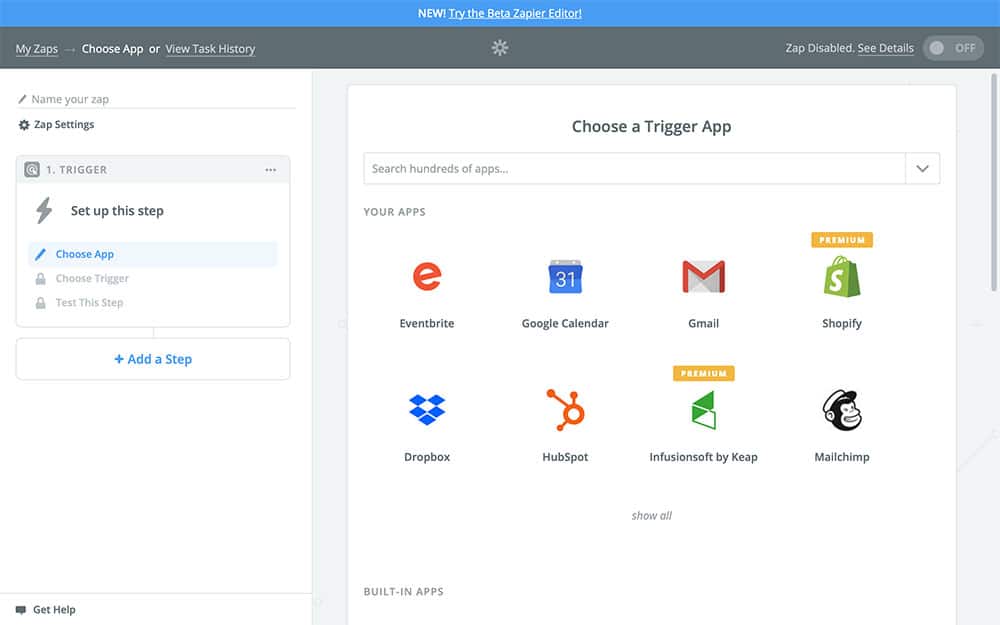Viewport: 1000px width, 625px height.
Task: Click the Search hundreds of apps field
Action: 634,169
